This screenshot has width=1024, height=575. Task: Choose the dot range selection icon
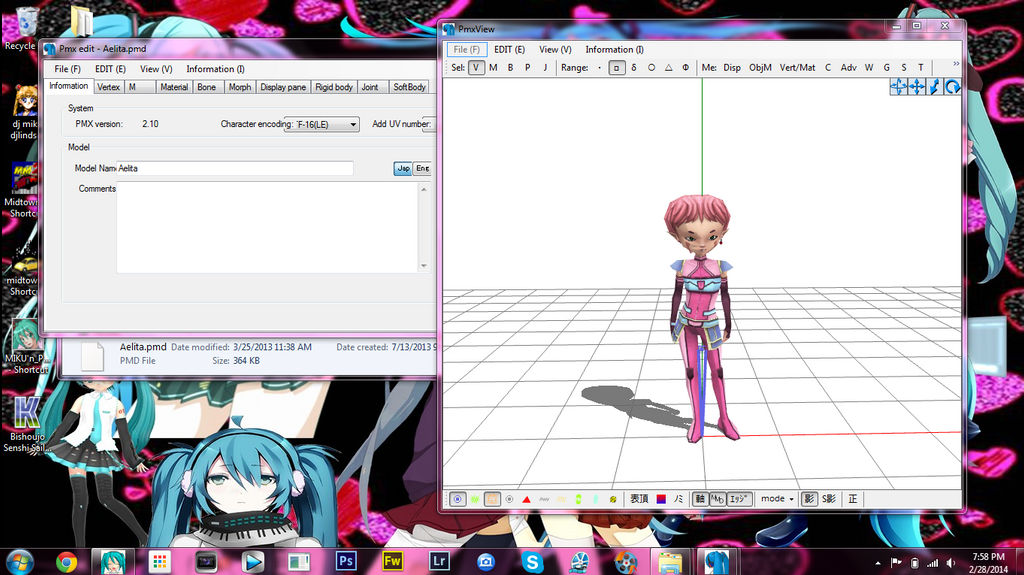coord(600,67)
